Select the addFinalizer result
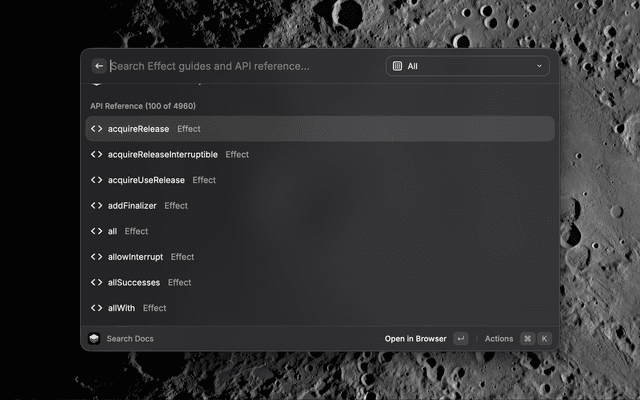The height and width of the screenshot is (400, 640). point(320,206)
